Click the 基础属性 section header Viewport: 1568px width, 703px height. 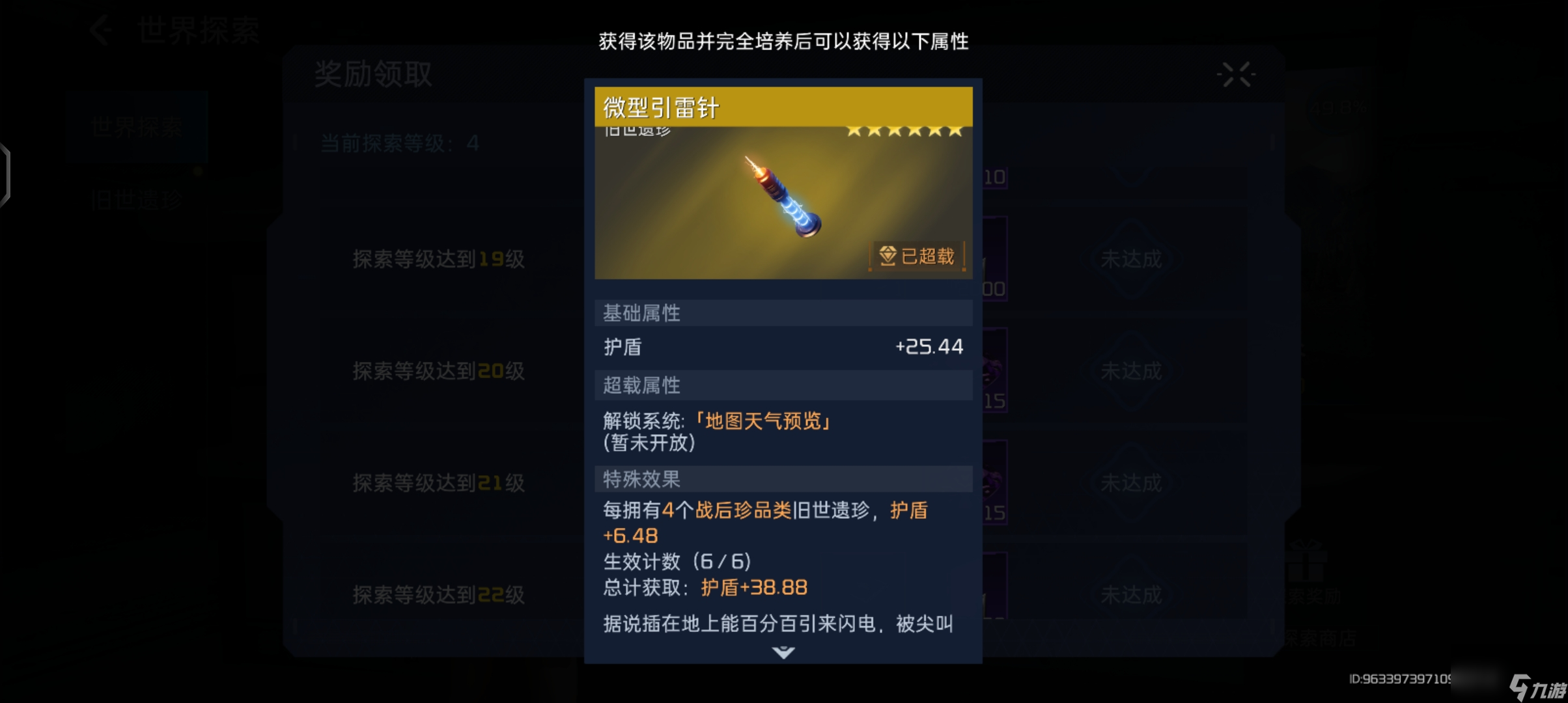pyautogui.click(x=783, y=313)
